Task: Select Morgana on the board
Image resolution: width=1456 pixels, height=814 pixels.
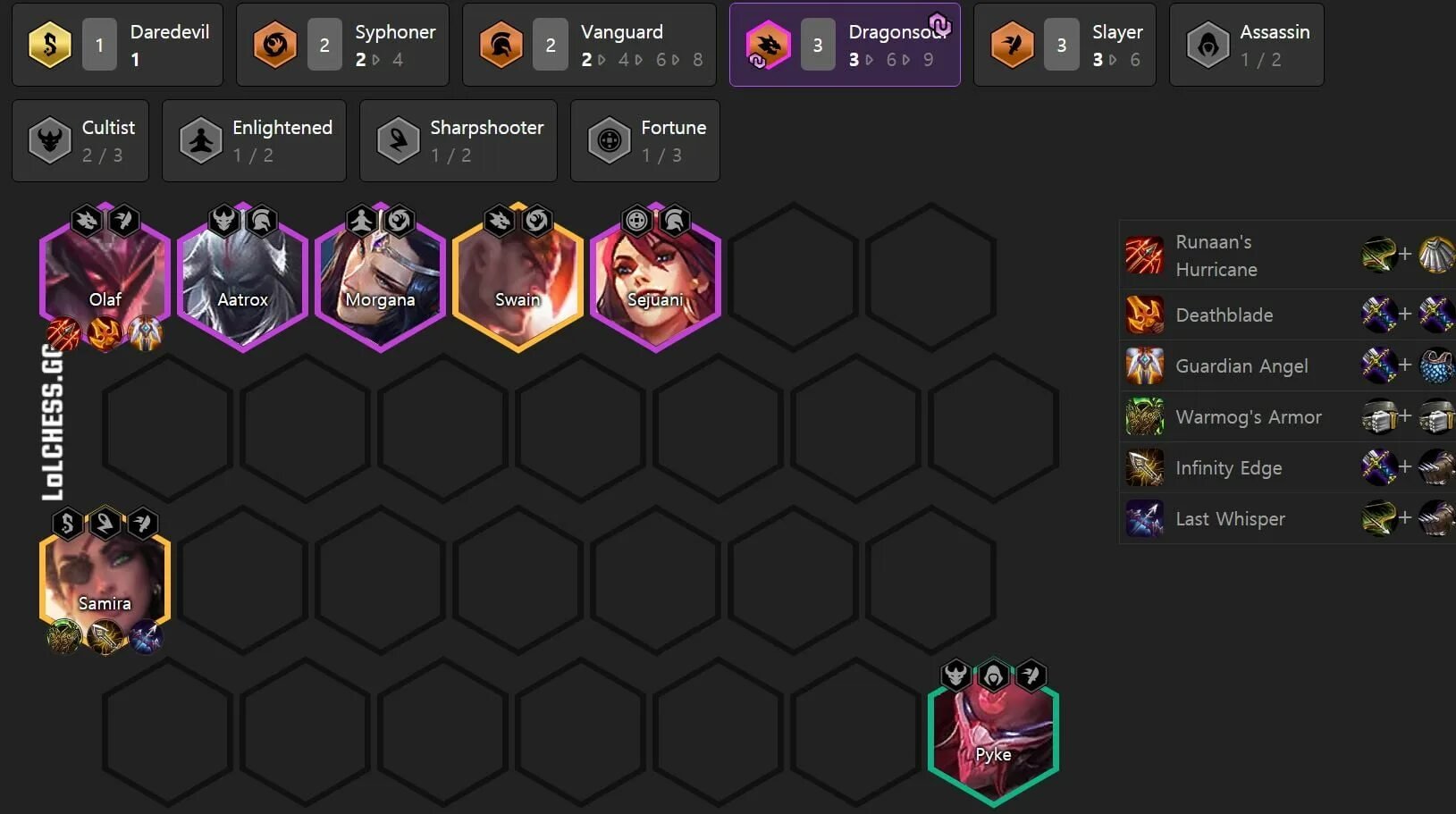Action: [381, 277]
